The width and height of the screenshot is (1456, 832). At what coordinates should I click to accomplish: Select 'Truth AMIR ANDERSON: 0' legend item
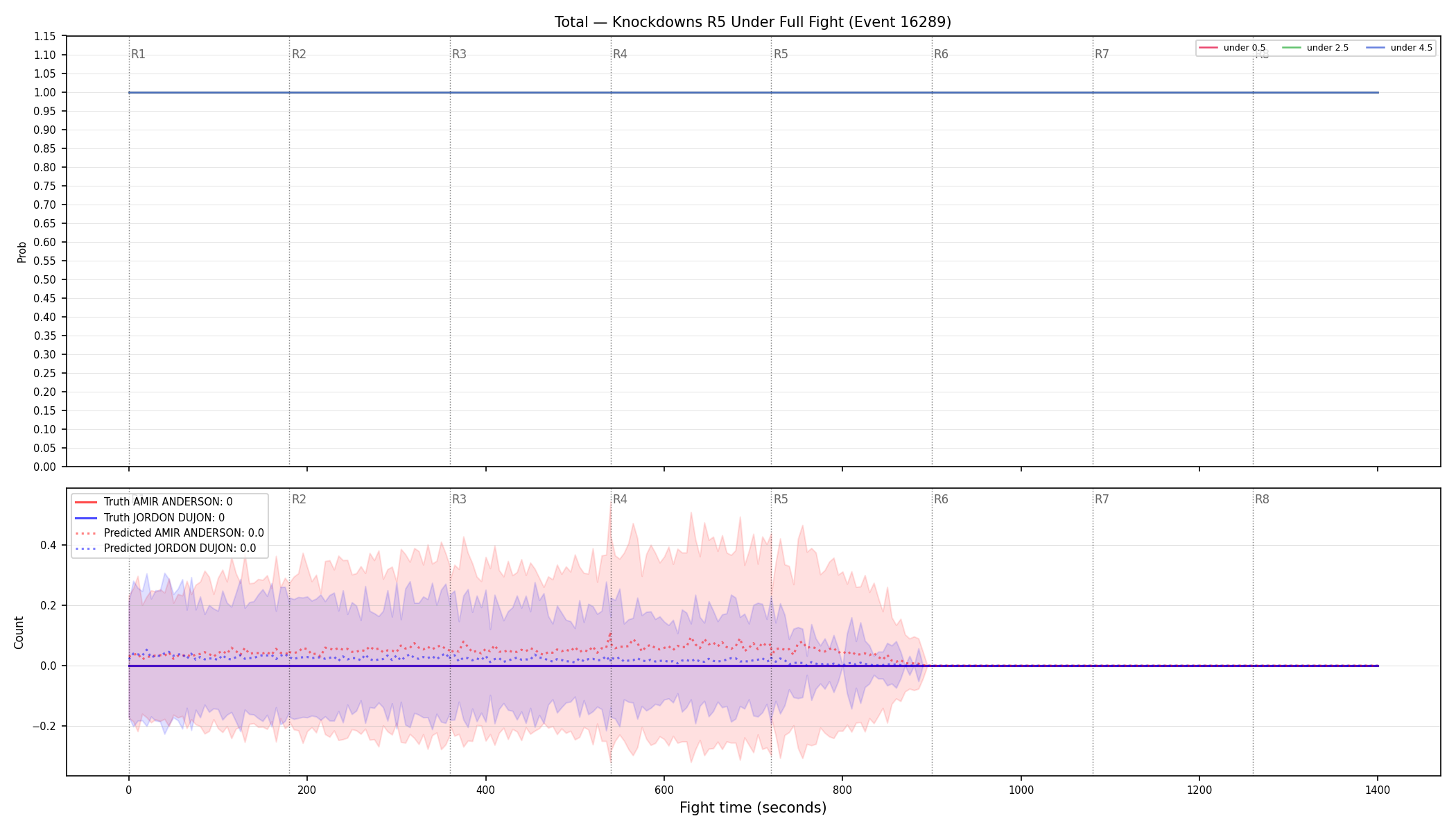click(x=153, y=502)
